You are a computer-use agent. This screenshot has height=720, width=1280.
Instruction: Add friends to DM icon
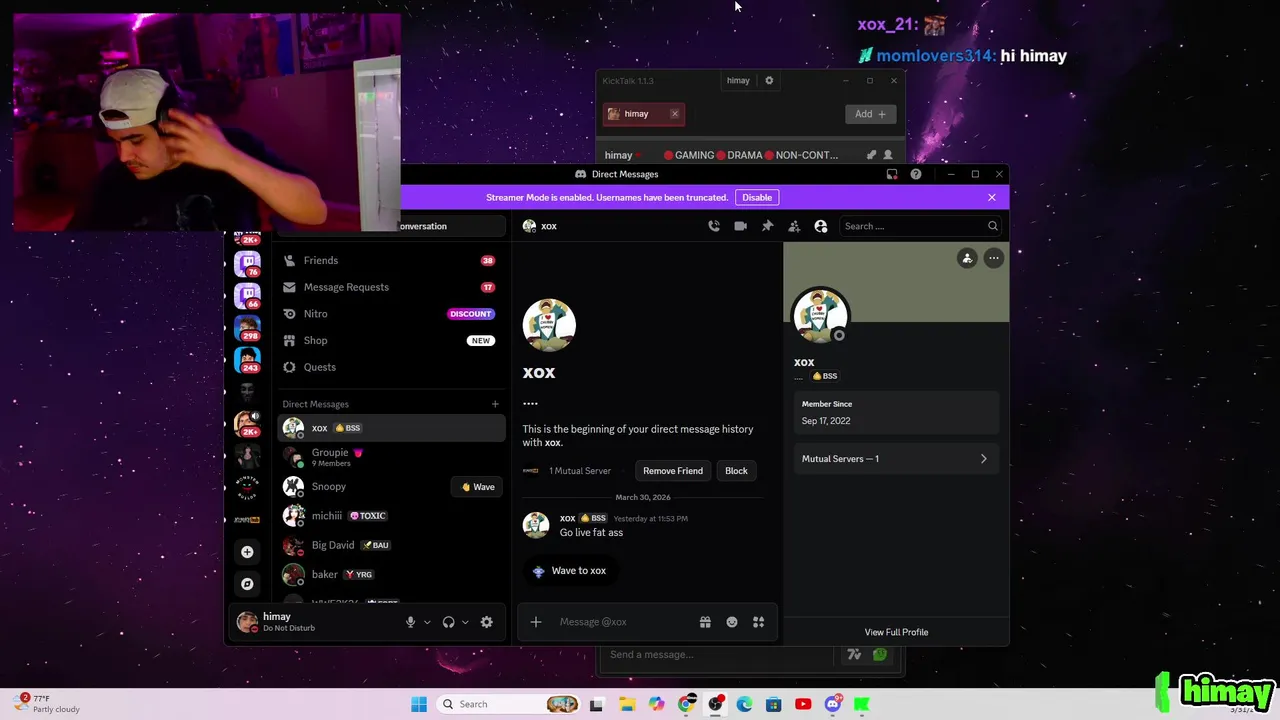[794, 226]
